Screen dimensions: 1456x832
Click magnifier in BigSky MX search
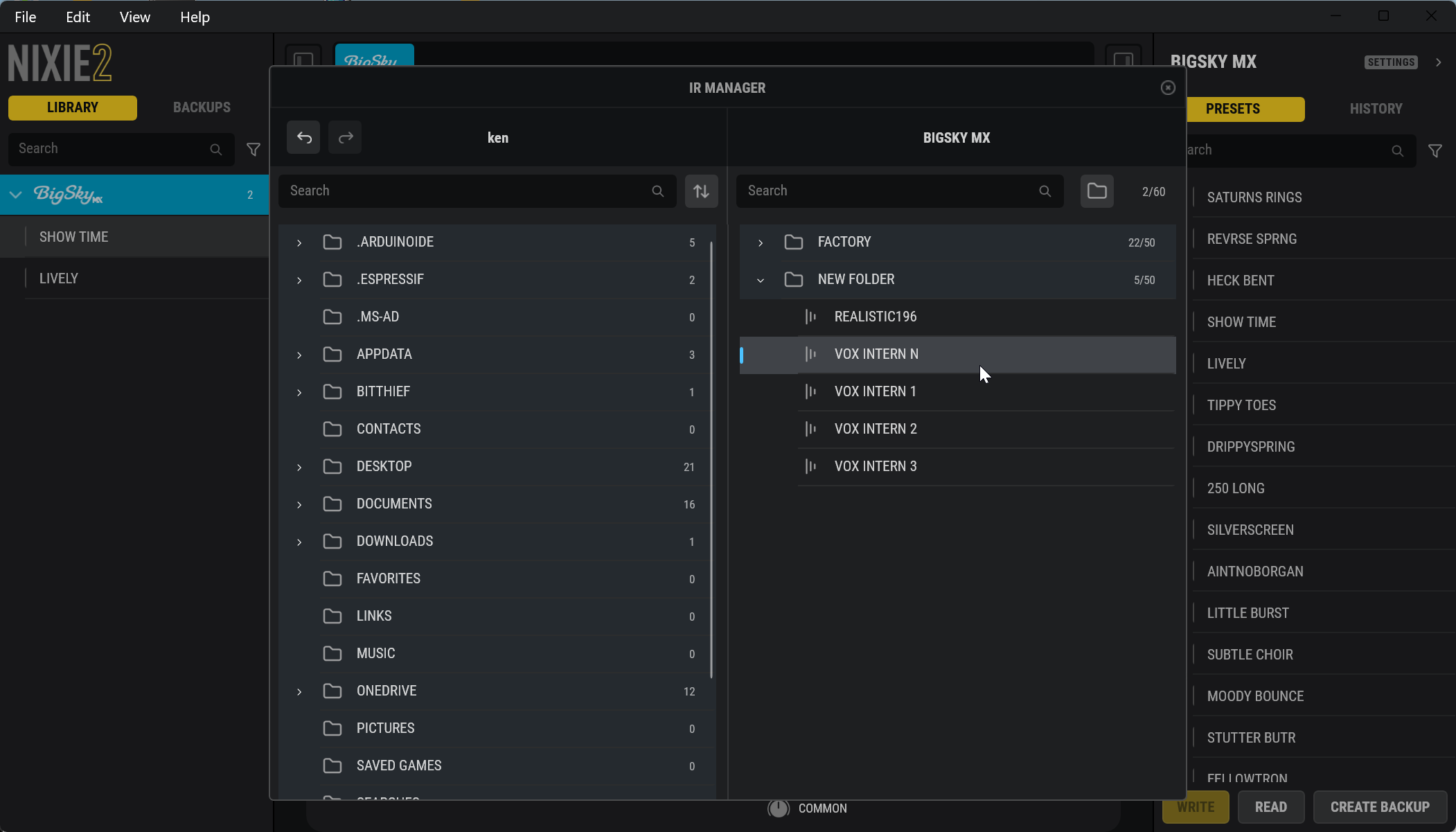point(1045,191)
